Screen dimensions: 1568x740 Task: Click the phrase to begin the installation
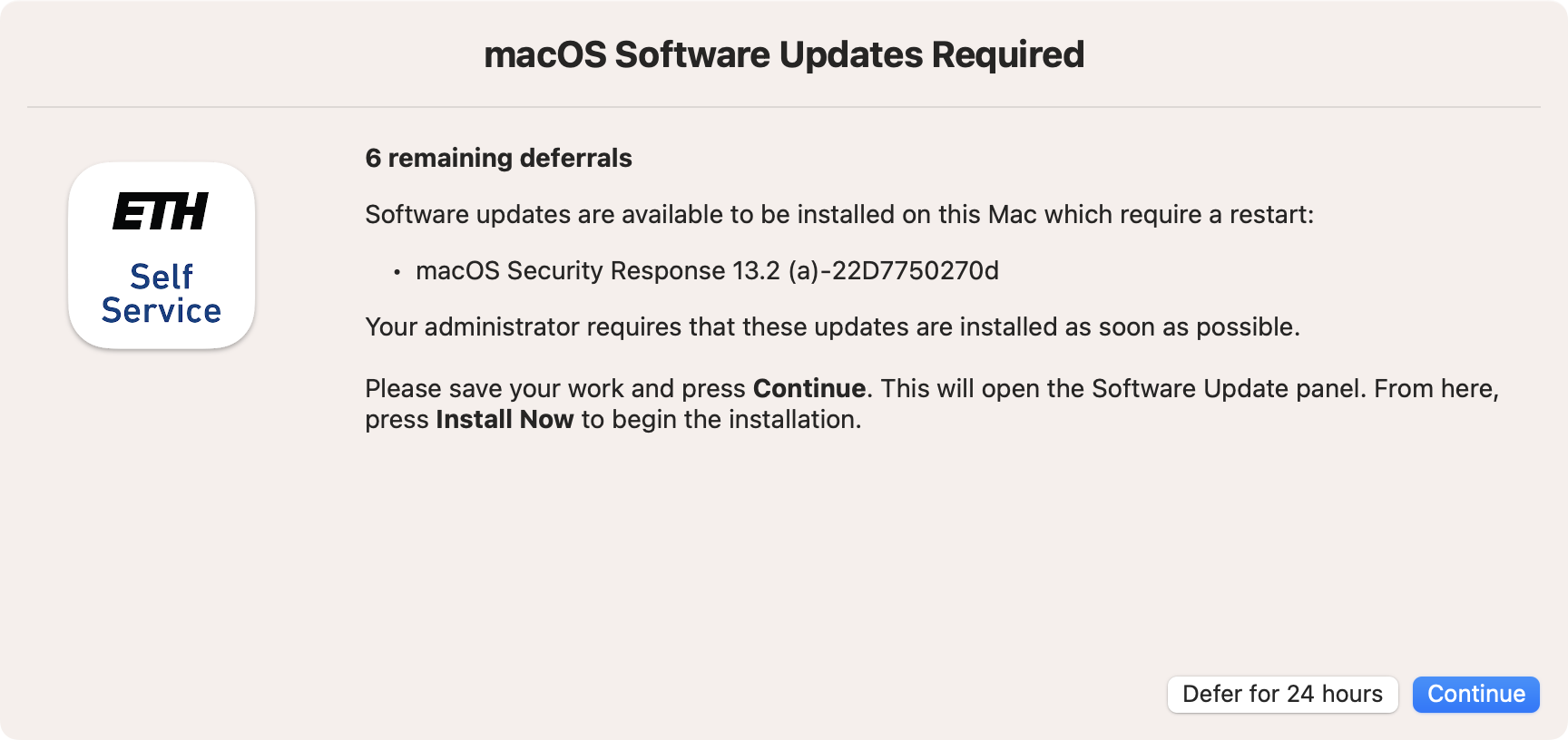720,420
